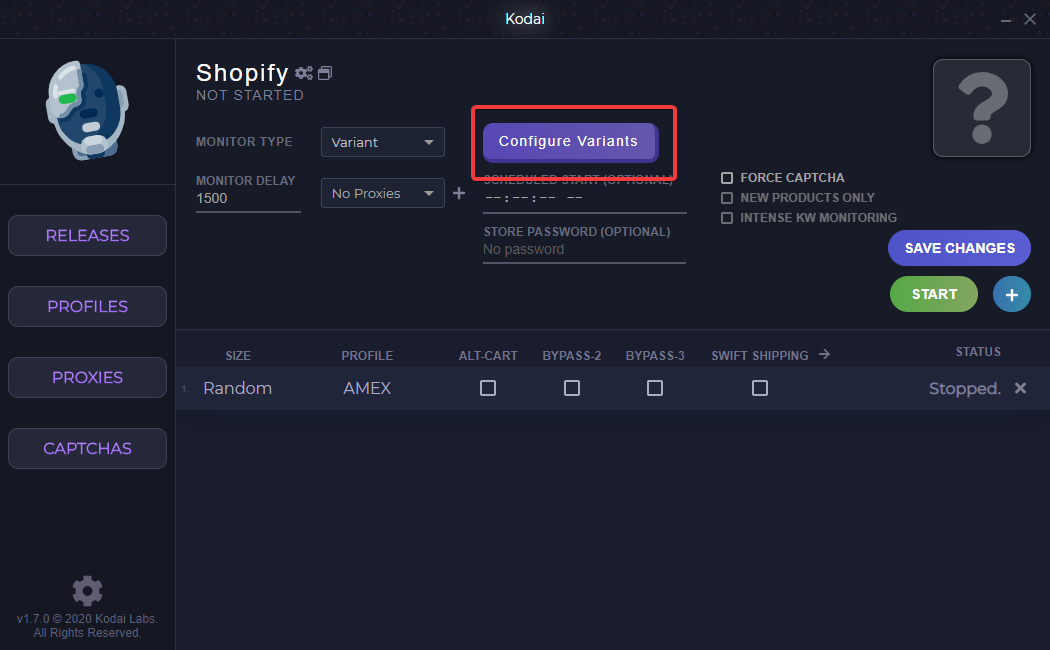Click the gears icon next to Shopify

click(x=303, y=73)
